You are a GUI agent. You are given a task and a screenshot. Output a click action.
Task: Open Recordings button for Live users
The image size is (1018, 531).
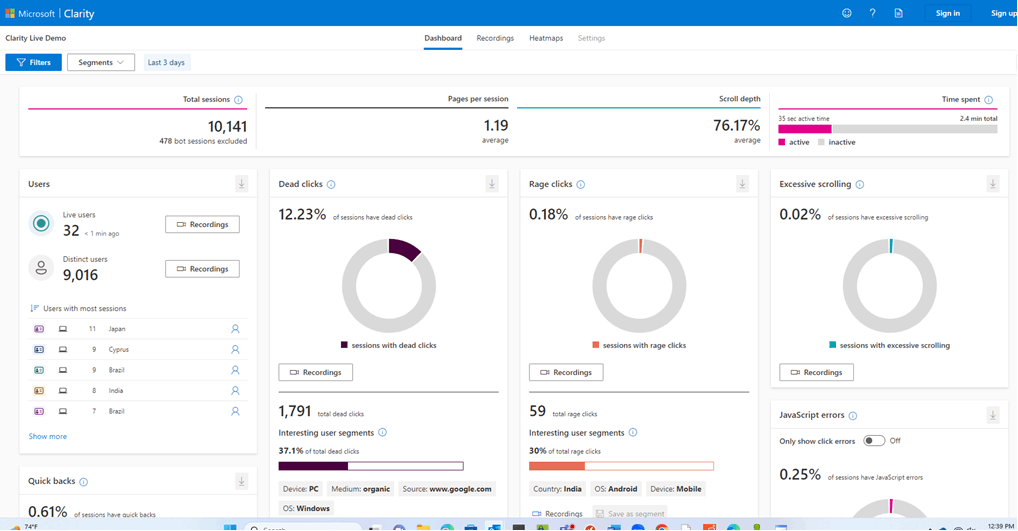203,225
